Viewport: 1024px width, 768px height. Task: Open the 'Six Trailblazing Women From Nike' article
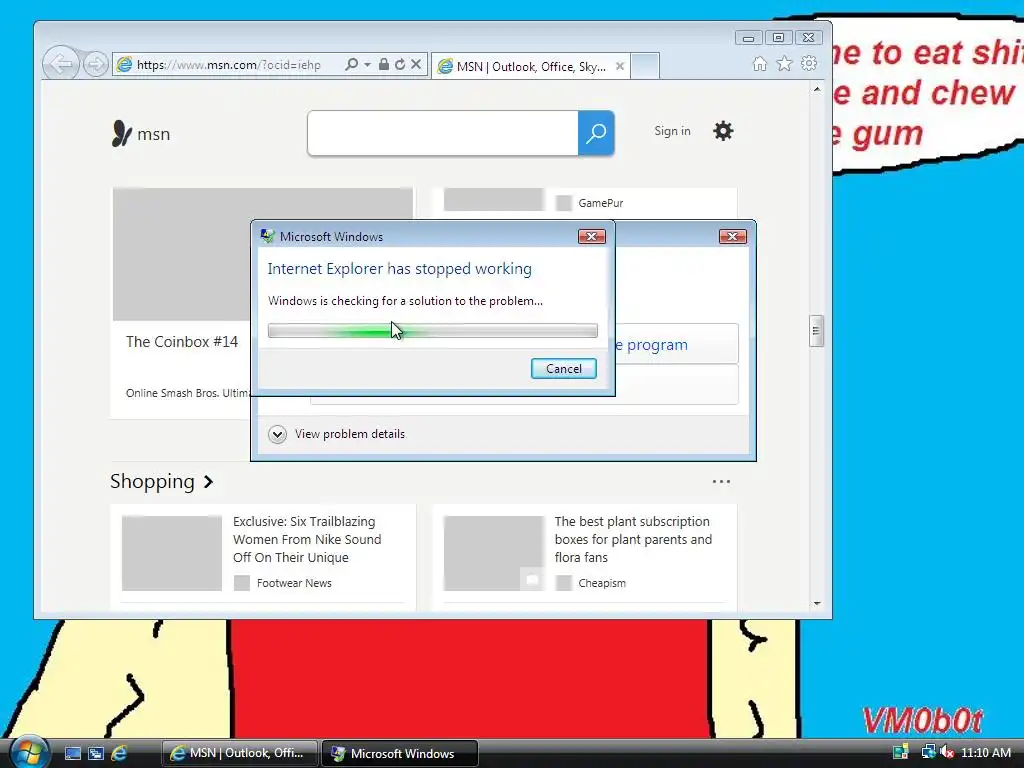click(307, 539)
